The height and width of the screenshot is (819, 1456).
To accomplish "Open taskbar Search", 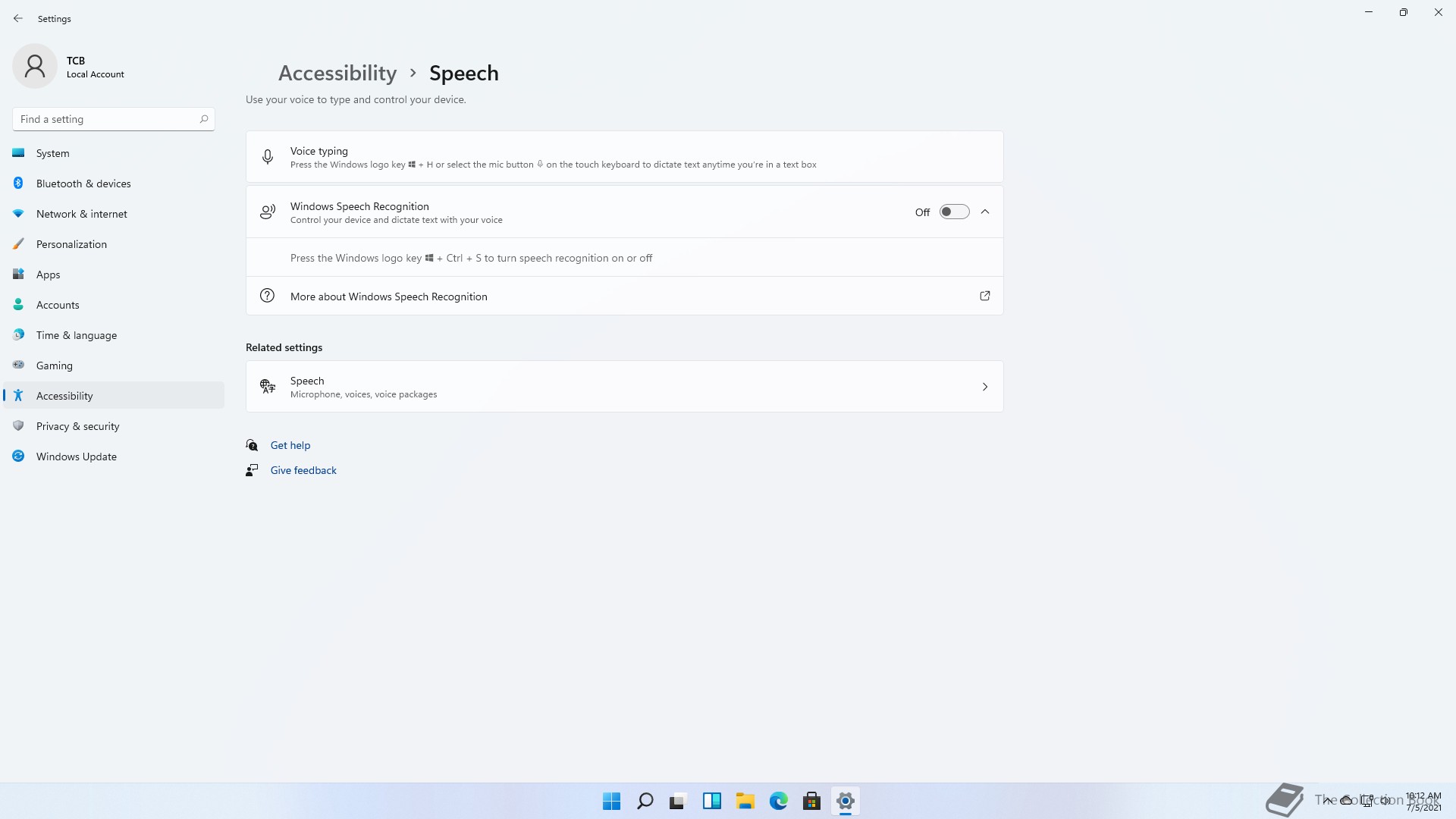I will [x=645, y=801].
